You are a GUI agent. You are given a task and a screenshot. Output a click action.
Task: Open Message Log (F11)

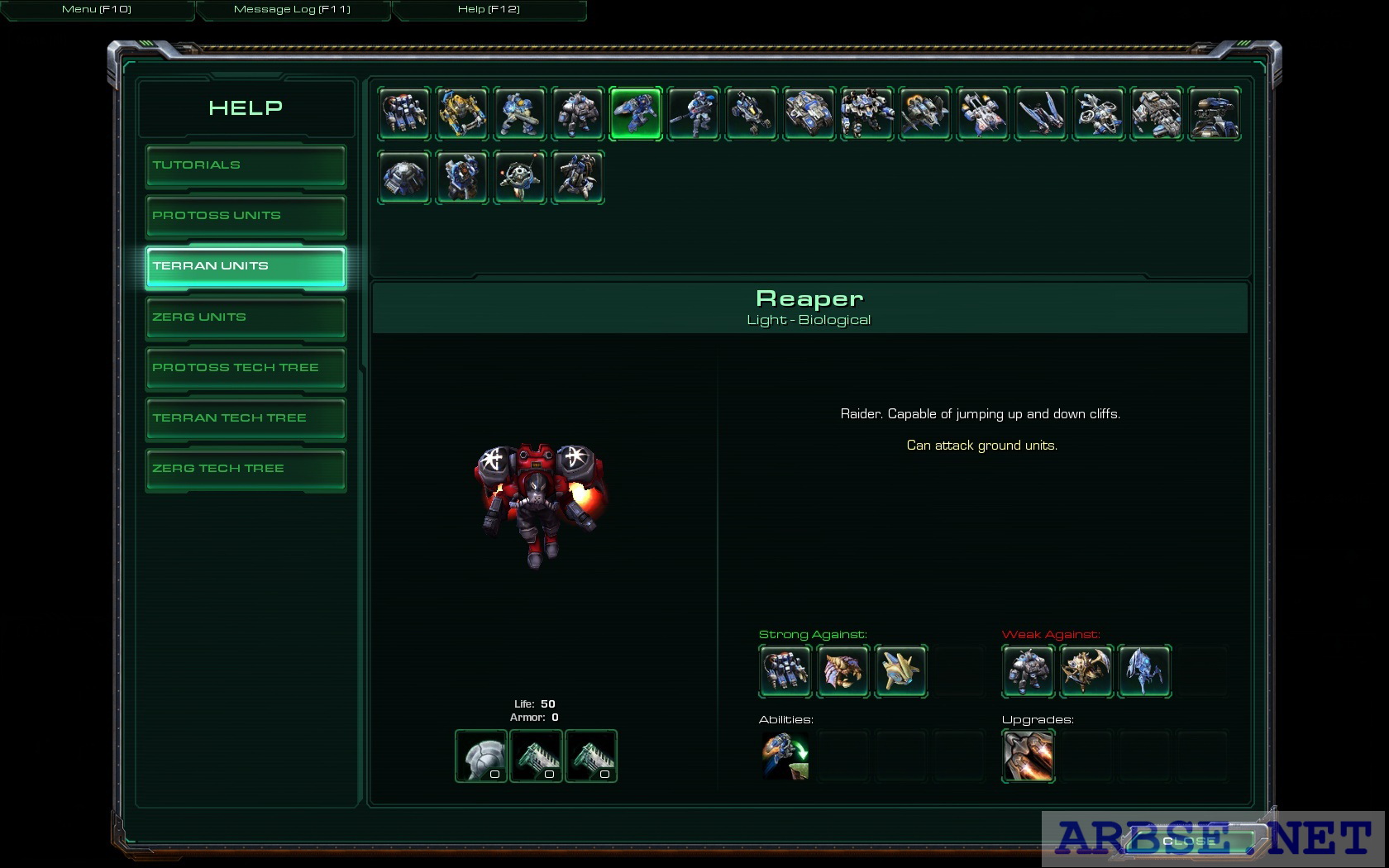pos(293,9)
